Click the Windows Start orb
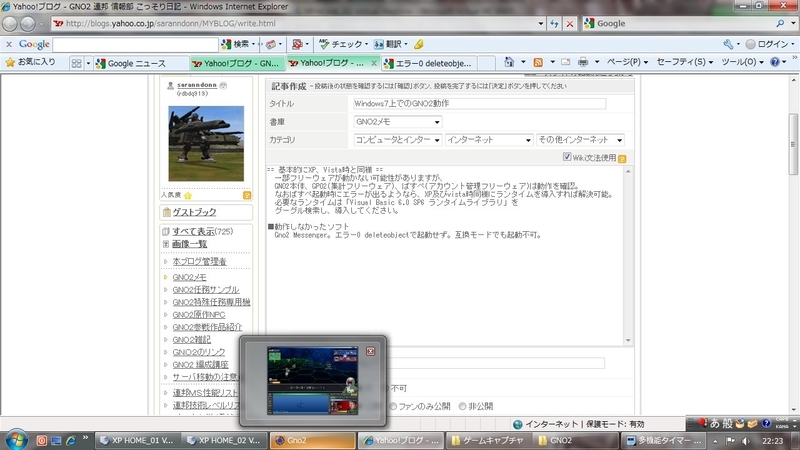Screen dimensions: 800x450 tap(16, 440)
